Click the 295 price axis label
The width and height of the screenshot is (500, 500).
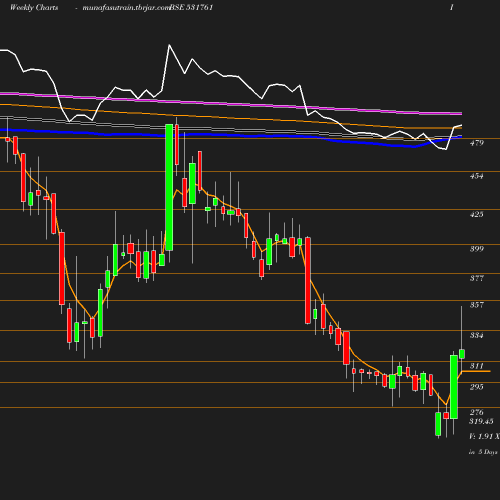click(x=476, y=387)
